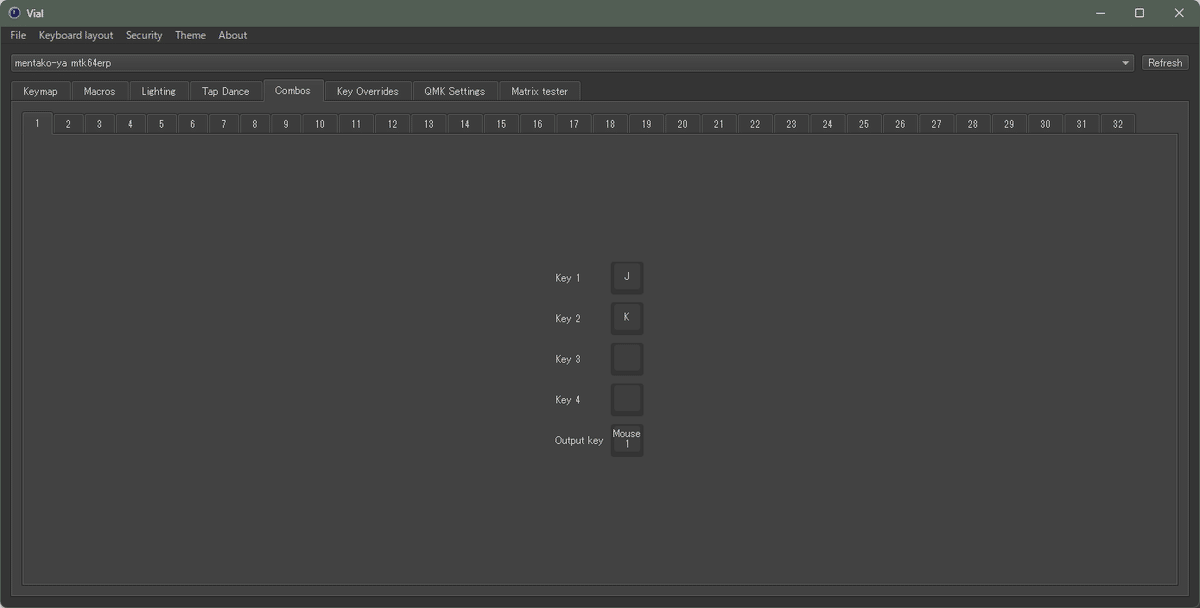Click the Vial app icon in title bar
This screenshot has height=608, width=1200.
[x=14, y=13]
